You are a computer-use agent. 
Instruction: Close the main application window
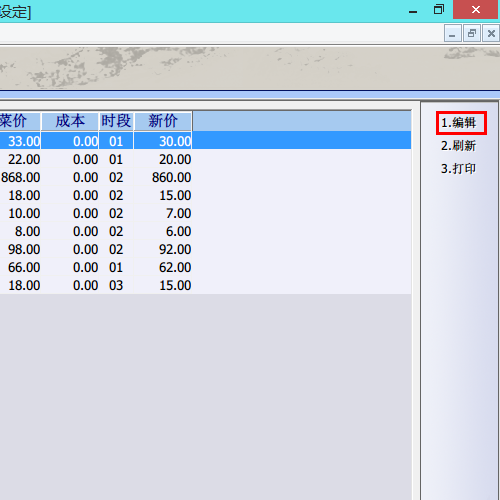click(476, 10)
